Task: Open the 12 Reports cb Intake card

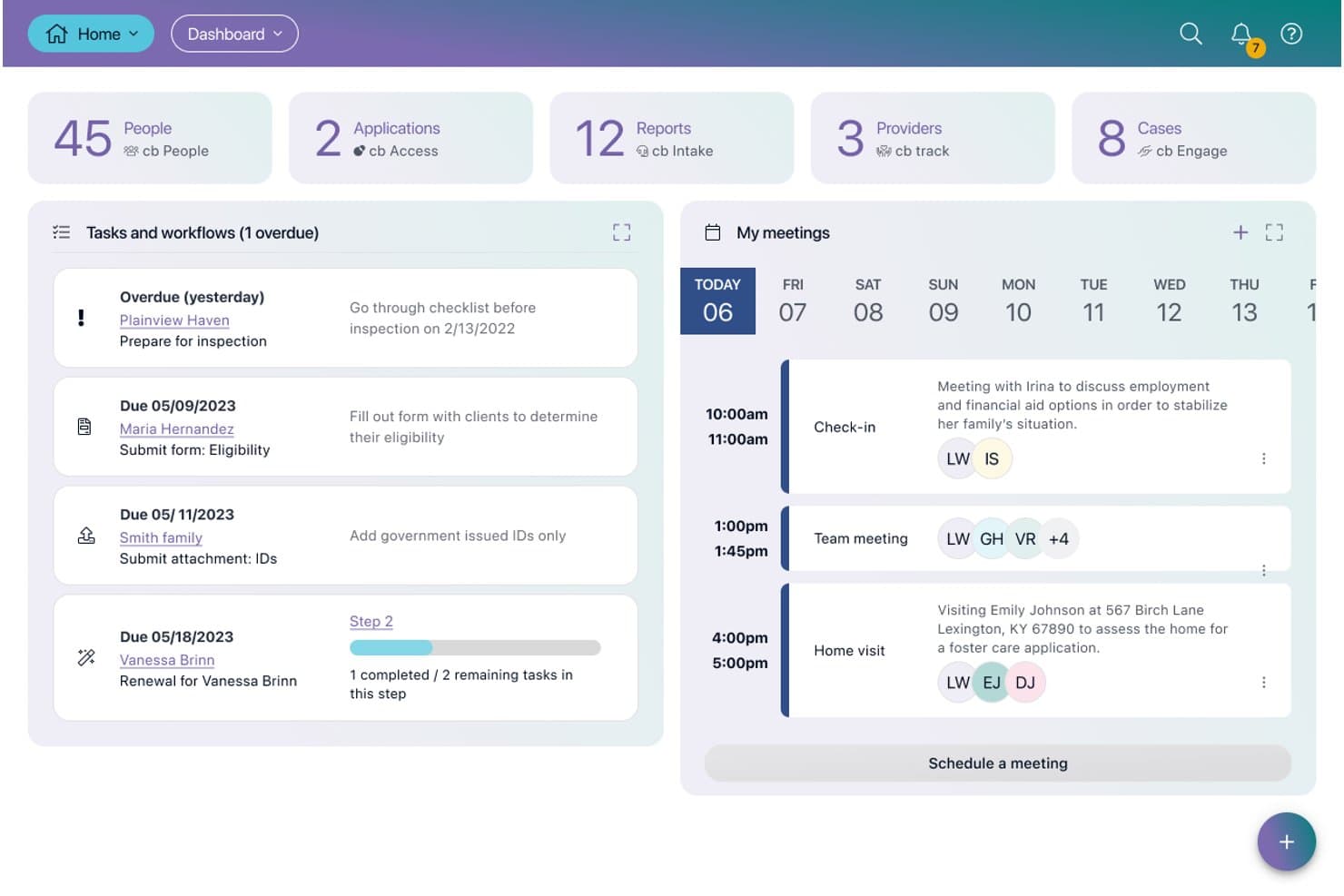Action: click(672, 138)
